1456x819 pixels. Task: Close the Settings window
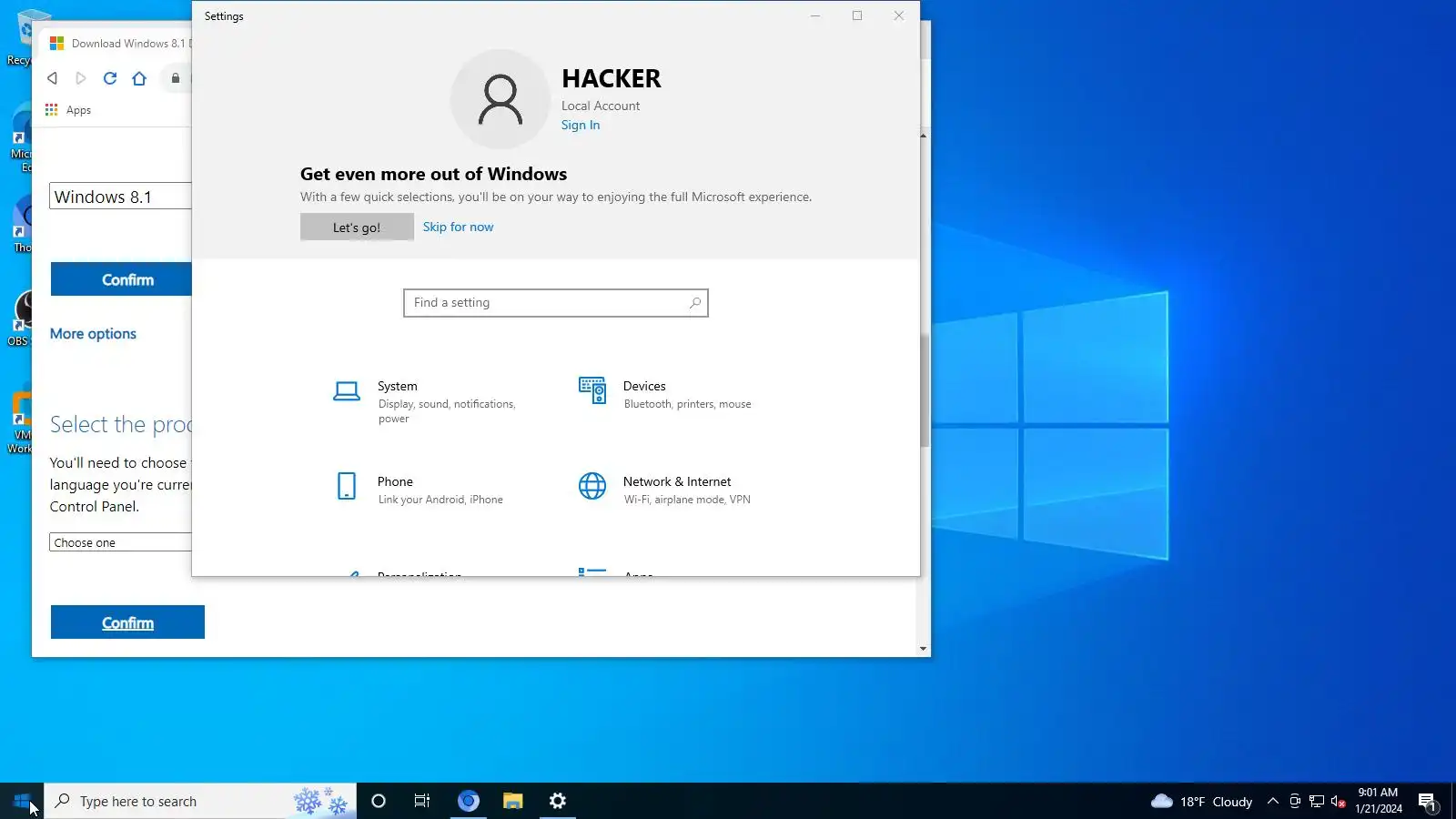tap(899, 15)
